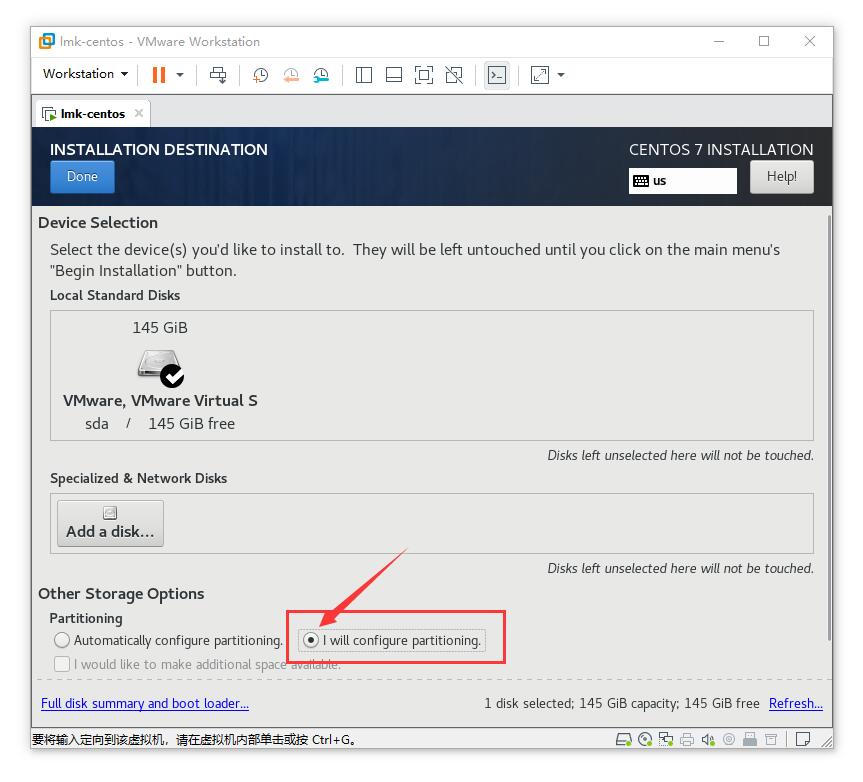Click the stretch guest display icon
This screenshot has width=863, height=782.
[x=539, y=75]
